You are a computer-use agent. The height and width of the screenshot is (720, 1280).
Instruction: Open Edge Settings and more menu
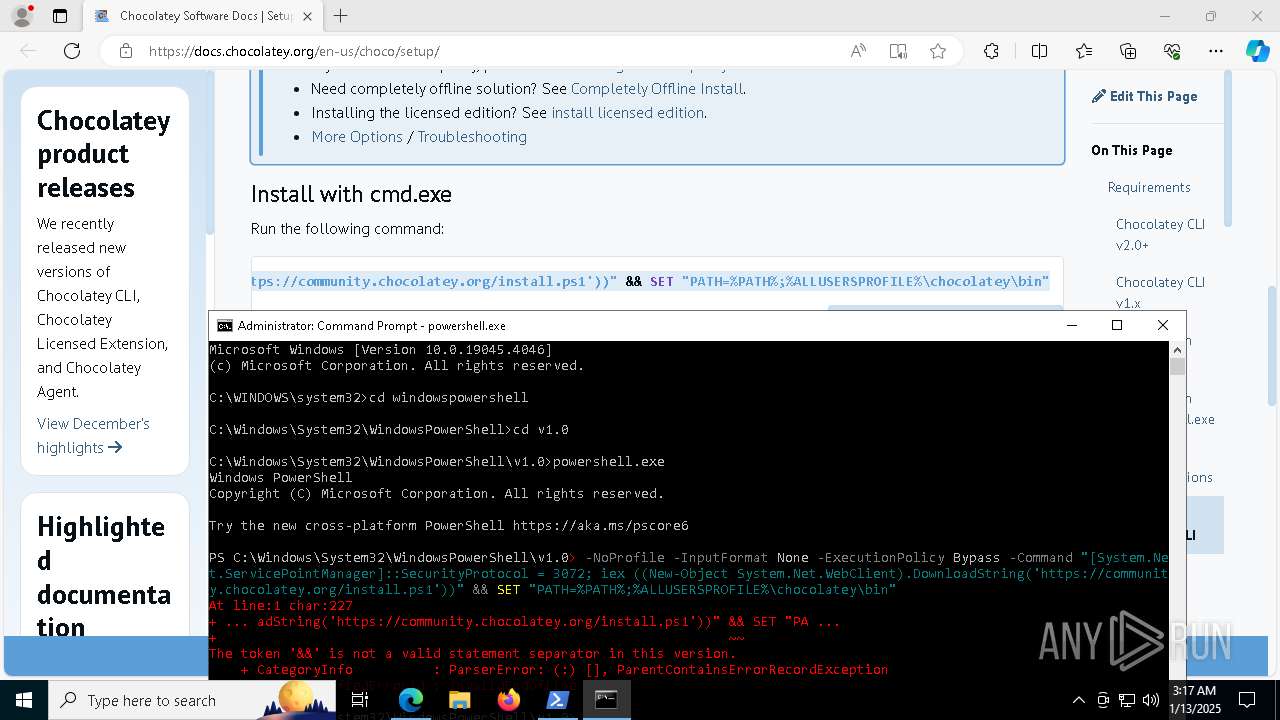[x=1216, y=51]
